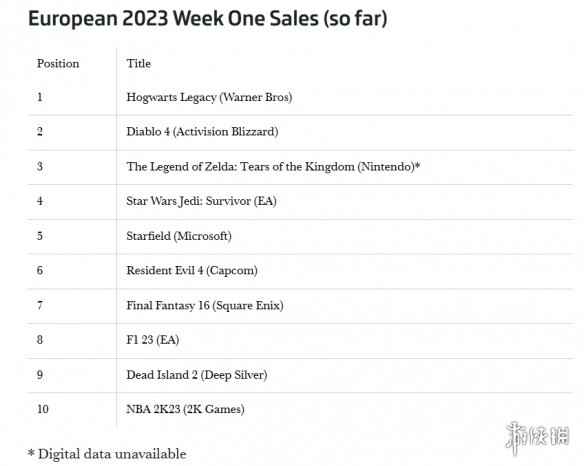Click the F1 23 (EA) title
Image resolution: width=584 pixels, height=466 pixels.
click(x=153, y=340)
